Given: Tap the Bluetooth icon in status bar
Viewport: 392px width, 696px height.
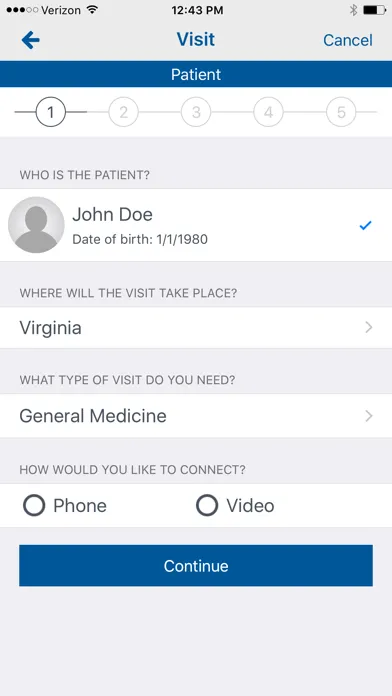Looking at the screenshot, I should [353, 10].
